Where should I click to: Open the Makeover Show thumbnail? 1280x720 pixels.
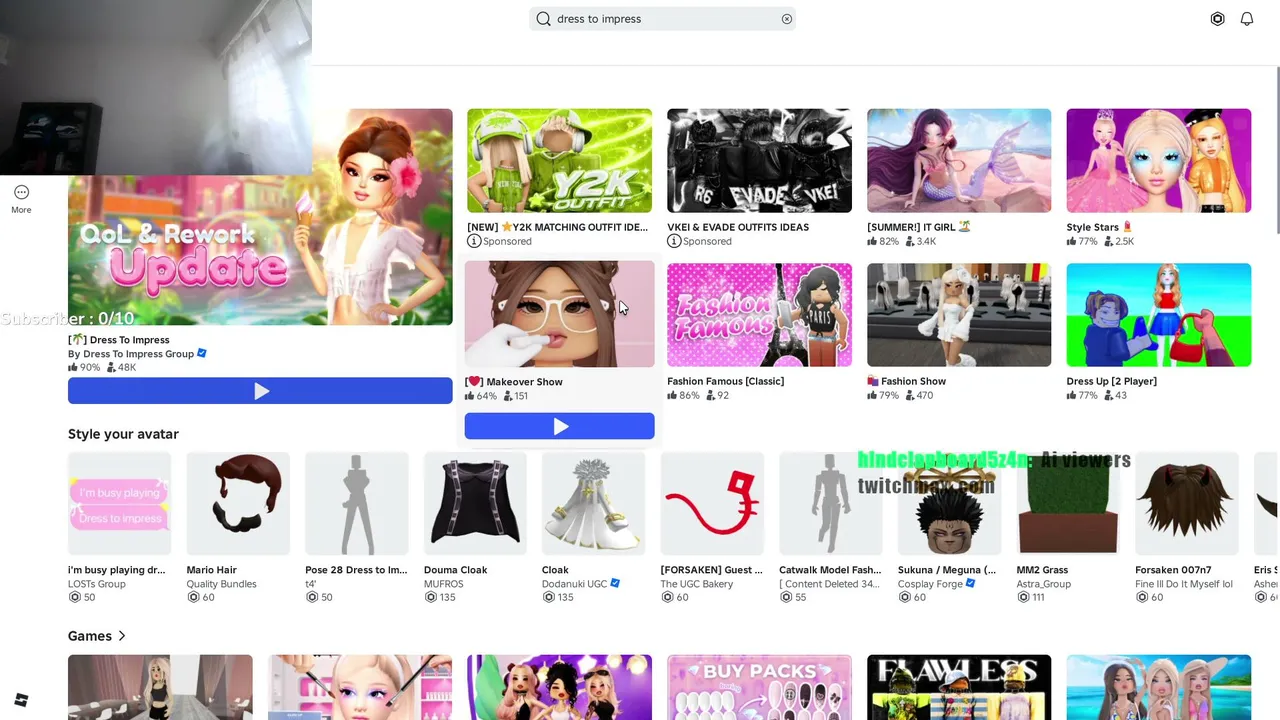[560, 315]
